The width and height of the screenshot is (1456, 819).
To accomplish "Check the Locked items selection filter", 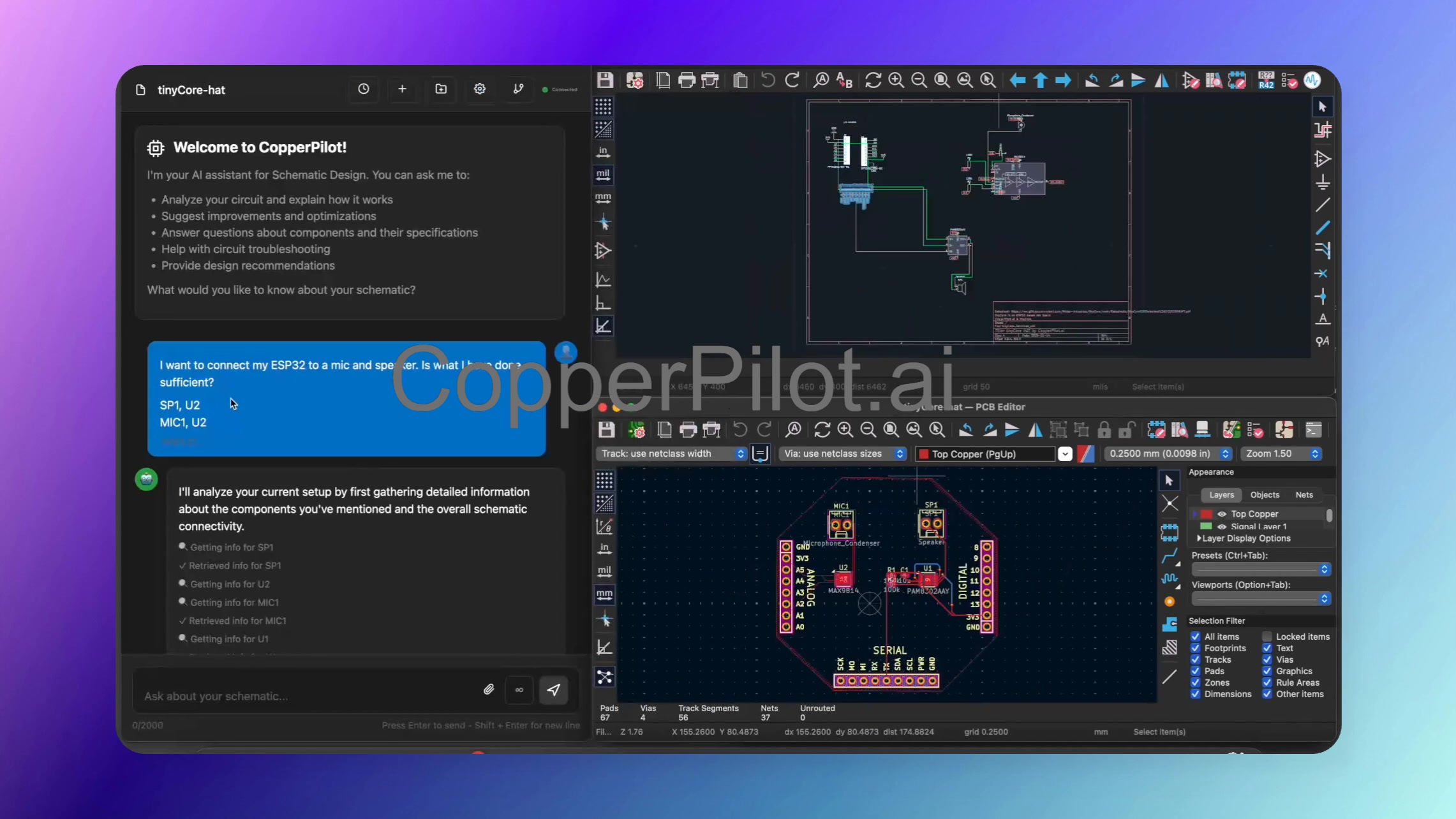I will click(1267, 637).
